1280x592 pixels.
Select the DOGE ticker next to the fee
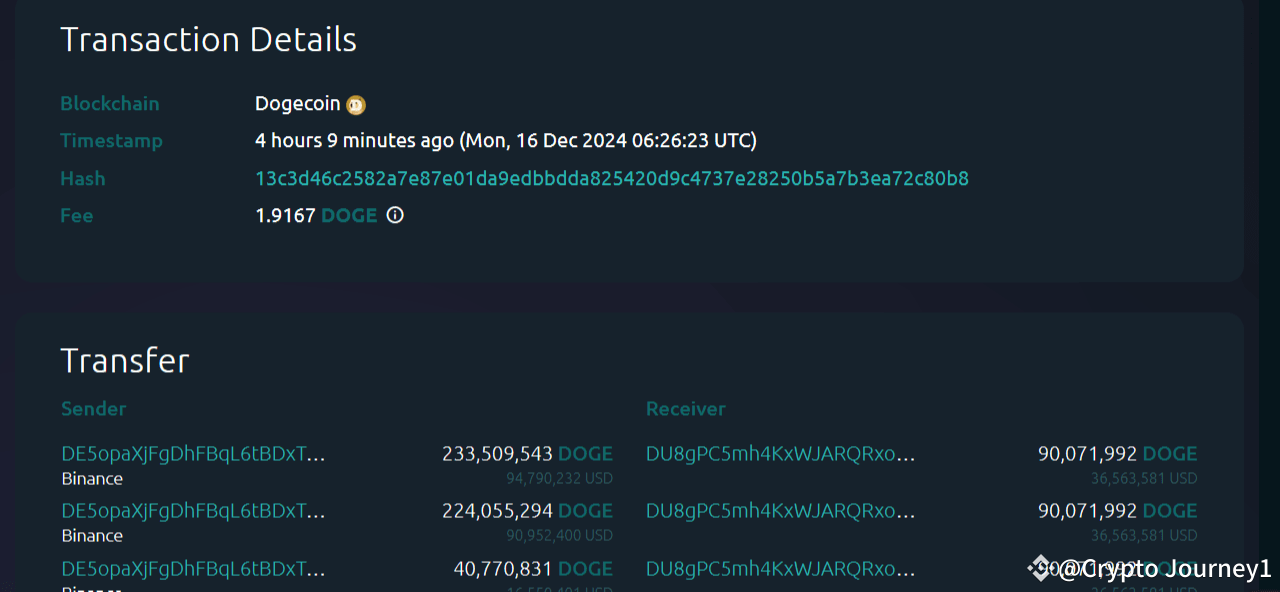[x=348, y=215]
